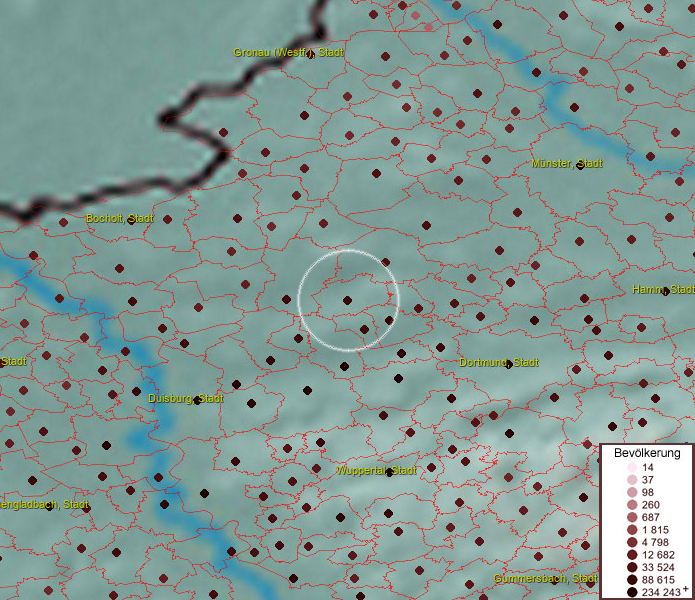Click the legend value "260"
The width and height of the screenshot is (695, 600).
coord(651,505)
